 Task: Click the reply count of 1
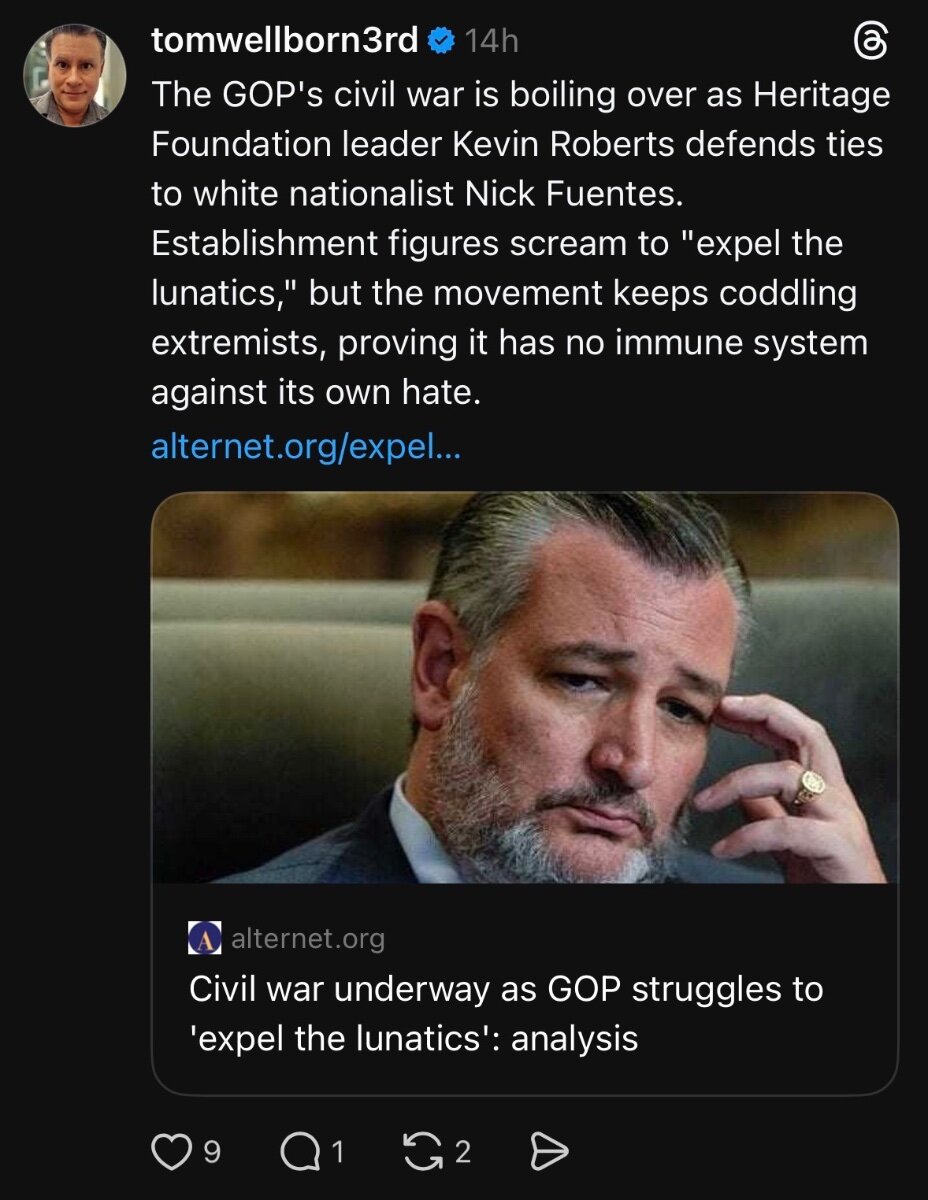(x=337, y=1153)
